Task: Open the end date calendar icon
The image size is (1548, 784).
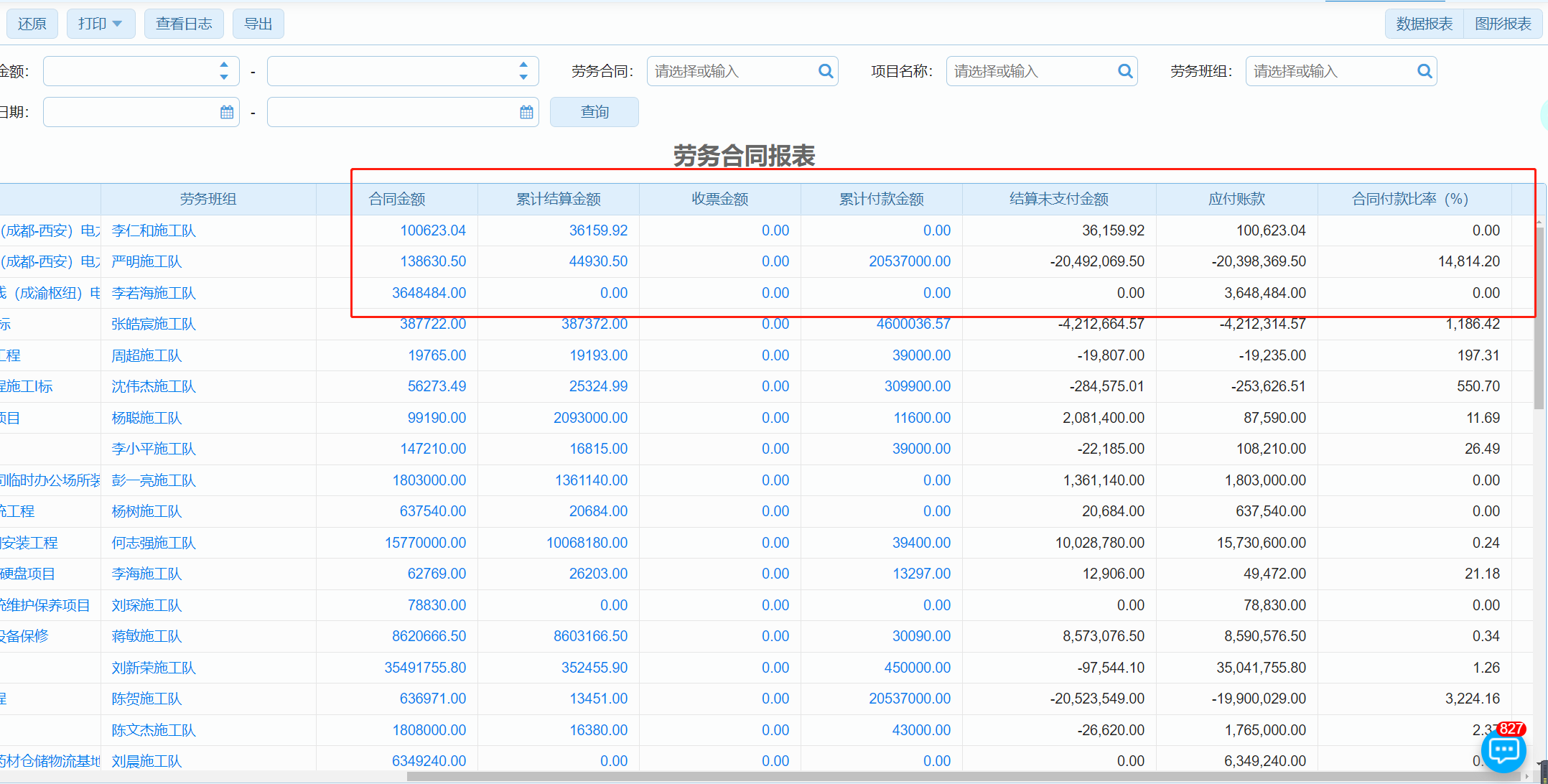Action: click(x=526, y=112)
